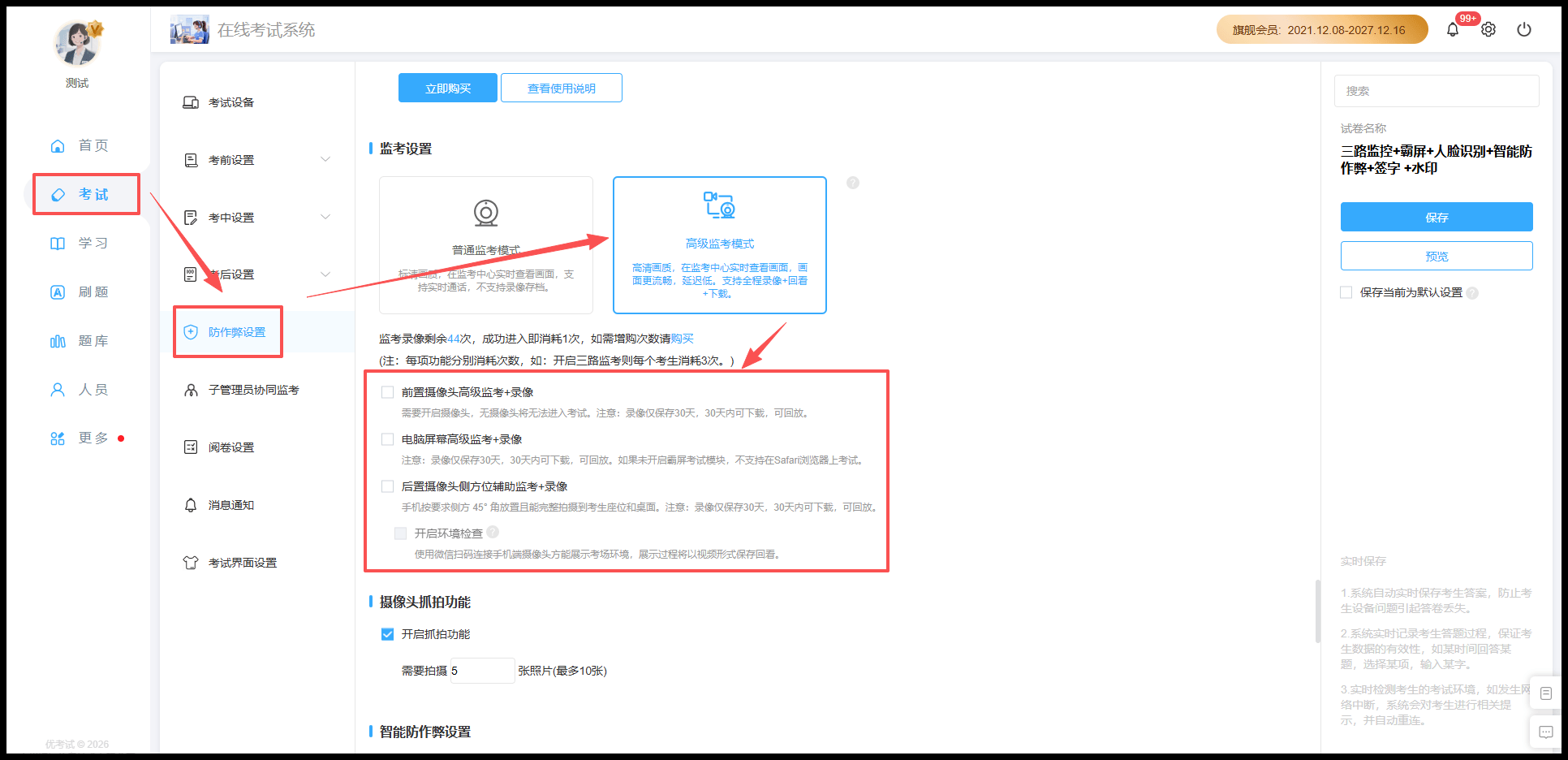The width and height of the screenshot is (1568, 760).
Task: Click the 考试设备 device icon
Action: (191, 102)
